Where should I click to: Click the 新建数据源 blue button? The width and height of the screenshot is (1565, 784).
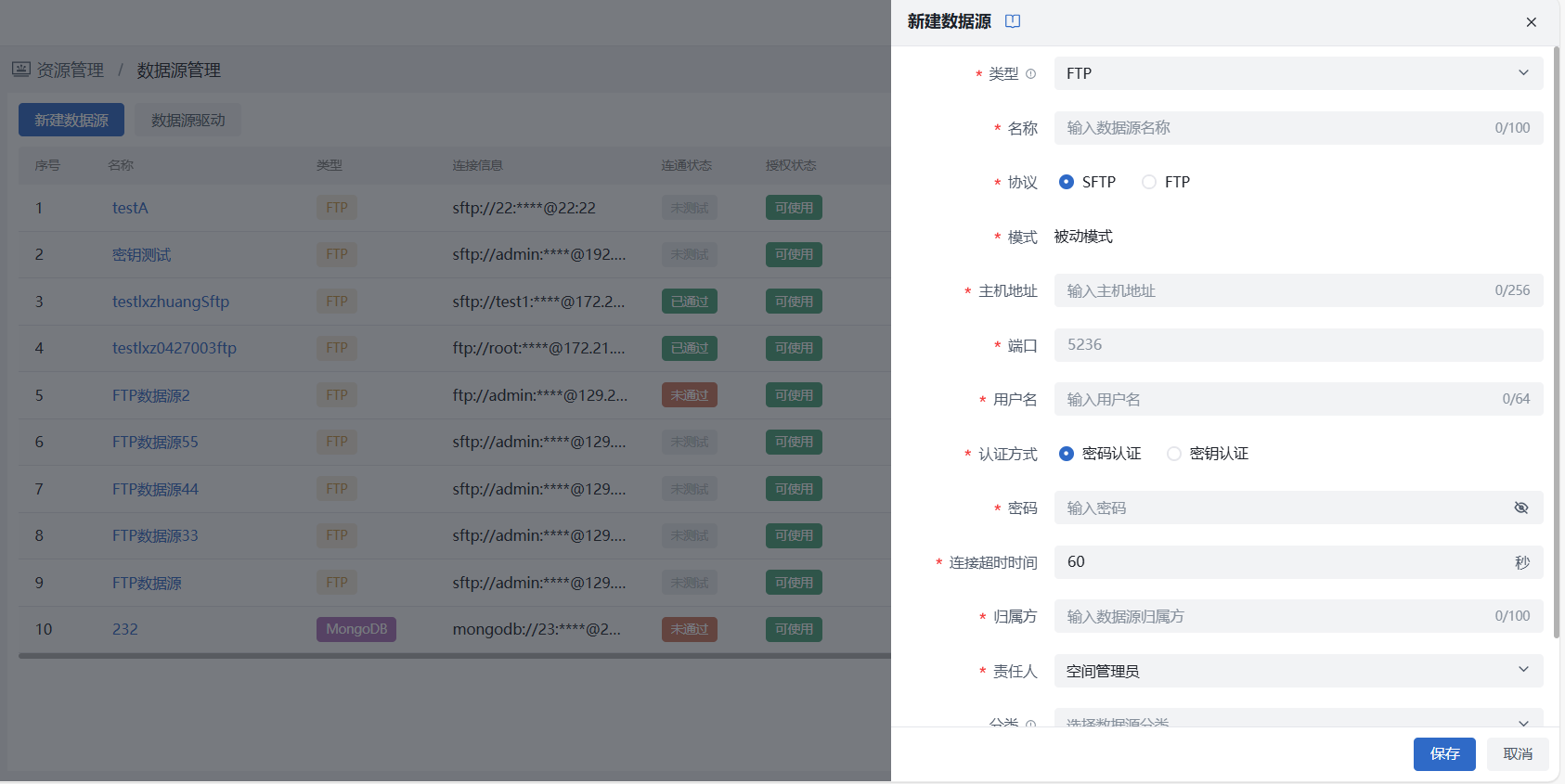71,120
